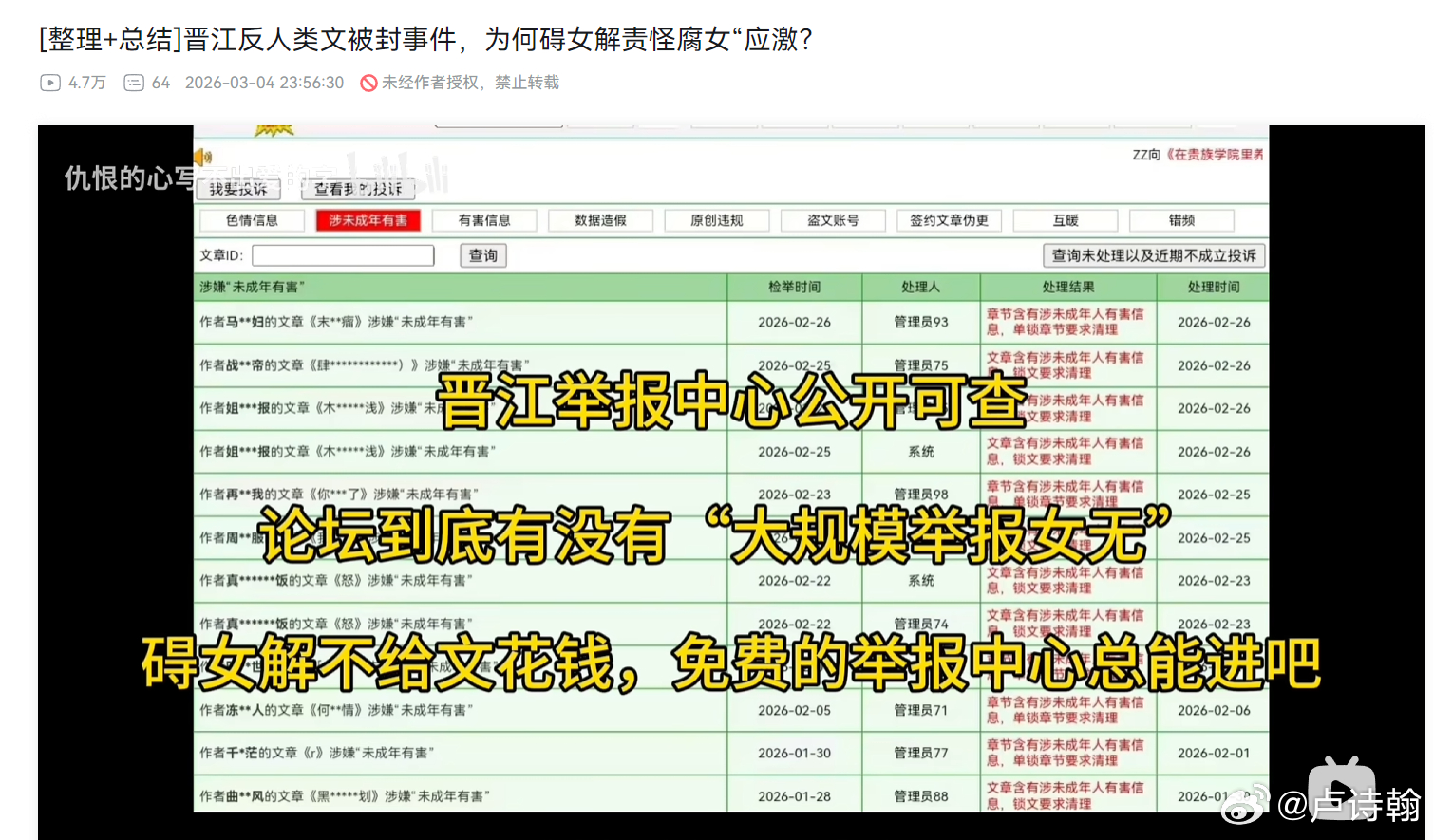Click the row 作者曲**风的文章《黑*****划》
Image resolution: width=1434 pixels, height=840 pixels.
point(731,795)
